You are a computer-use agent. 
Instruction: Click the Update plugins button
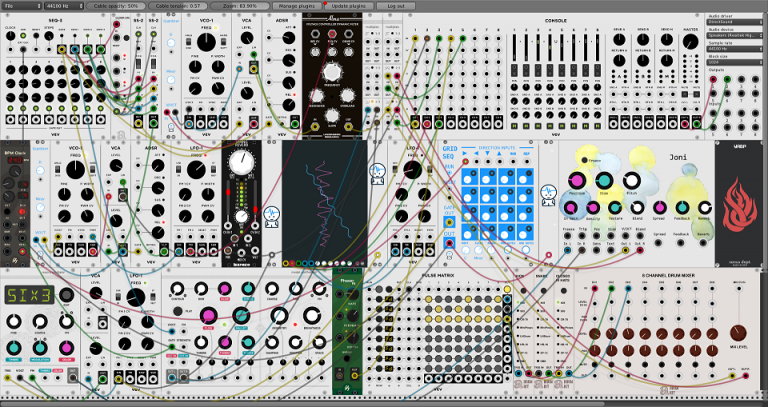pos(349,6)
